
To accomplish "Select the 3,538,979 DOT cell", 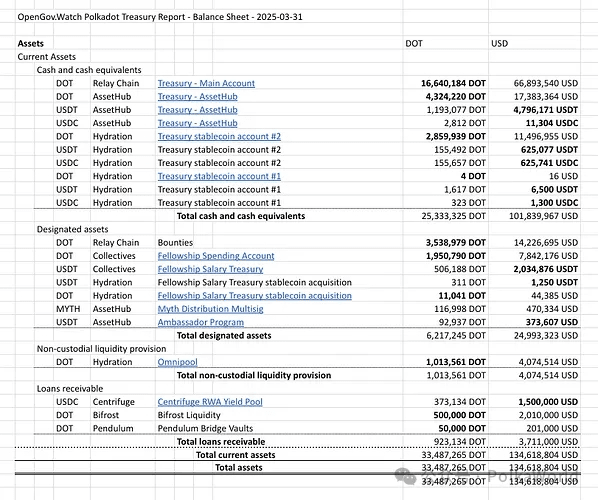I will [x=456, y=243].
